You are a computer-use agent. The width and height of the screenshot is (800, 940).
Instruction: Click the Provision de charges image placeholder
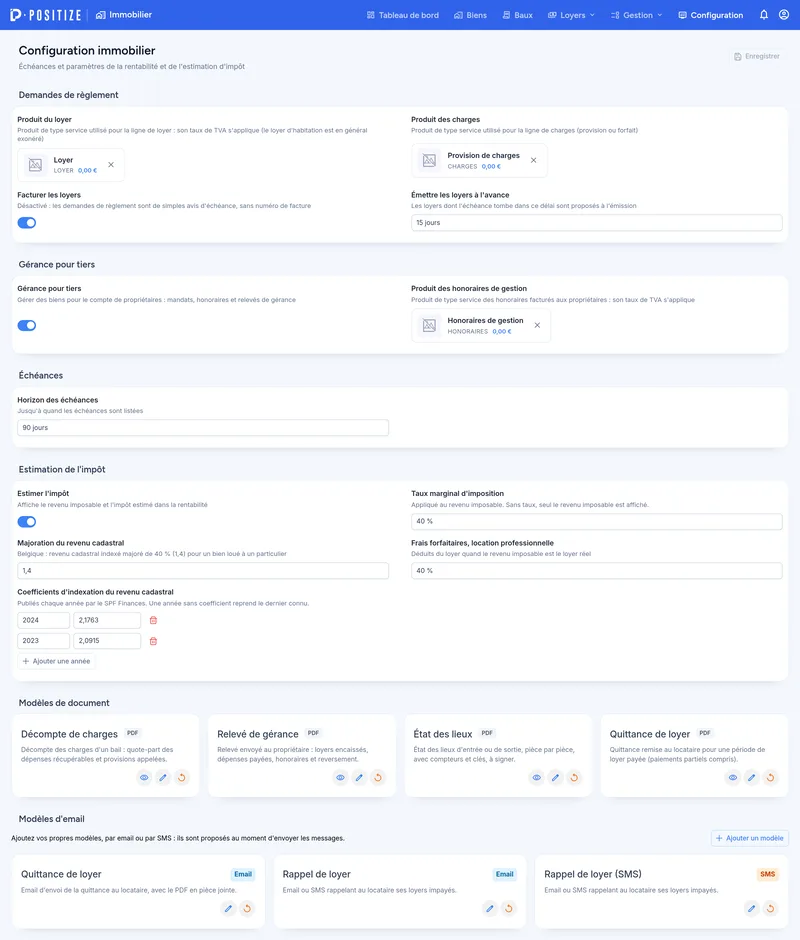(429, 160)
